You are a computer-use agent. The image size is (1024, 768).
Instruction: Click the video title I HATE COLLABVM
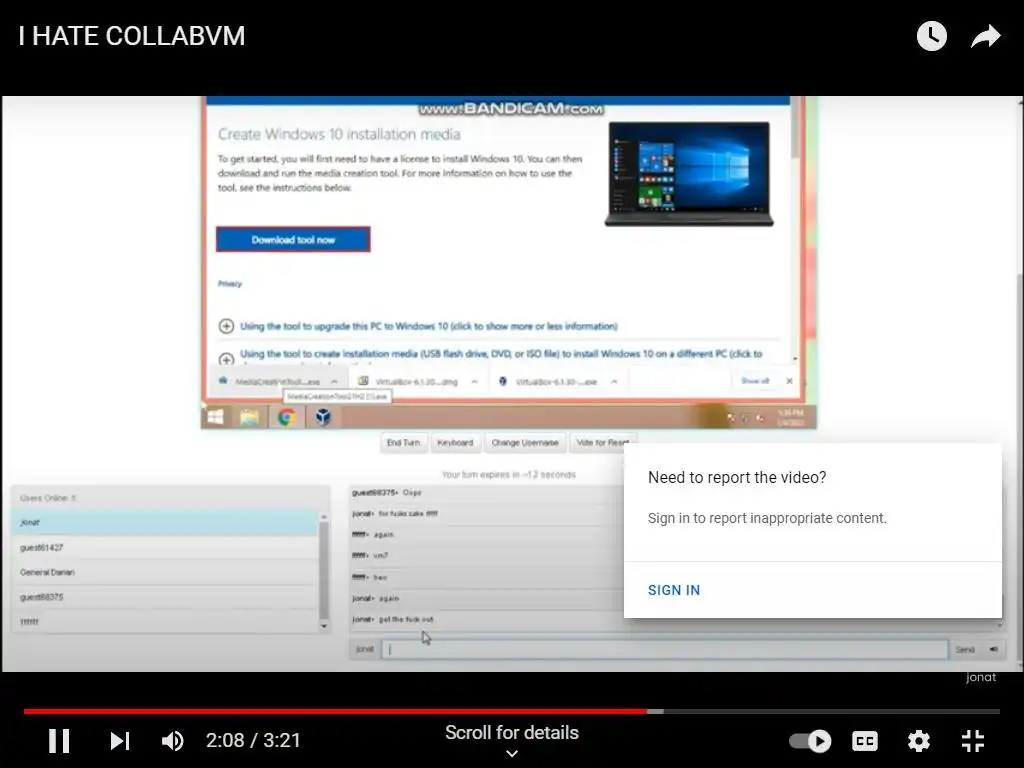click(131, 36)
